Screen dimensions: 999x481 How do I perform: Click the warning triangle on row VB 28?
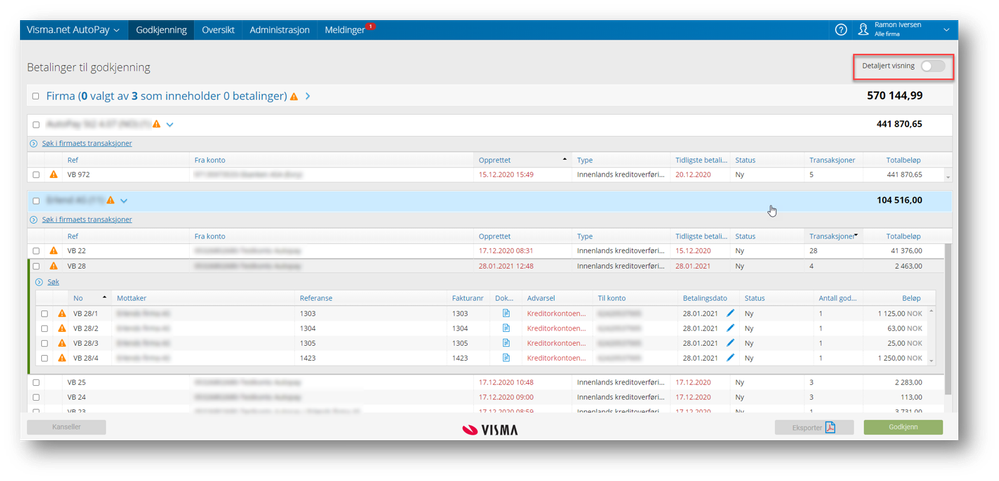pyautogui.click(x=54, y=266)
